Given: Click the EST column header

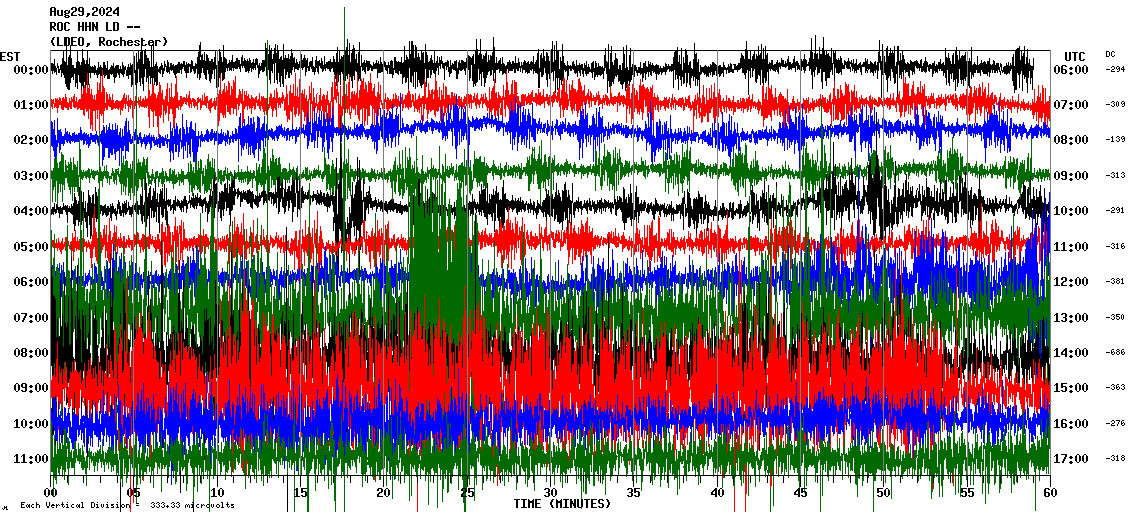Looking at the screenshot, I should click(10, 56).
